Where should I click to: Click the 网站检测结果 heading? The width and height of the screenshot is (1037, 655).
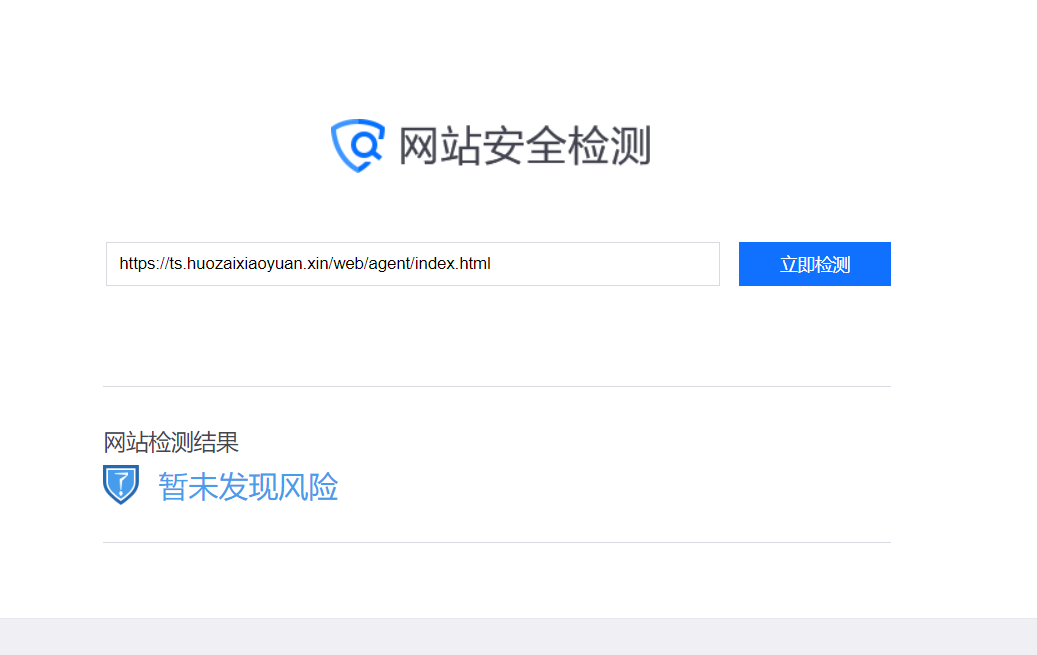171,442
